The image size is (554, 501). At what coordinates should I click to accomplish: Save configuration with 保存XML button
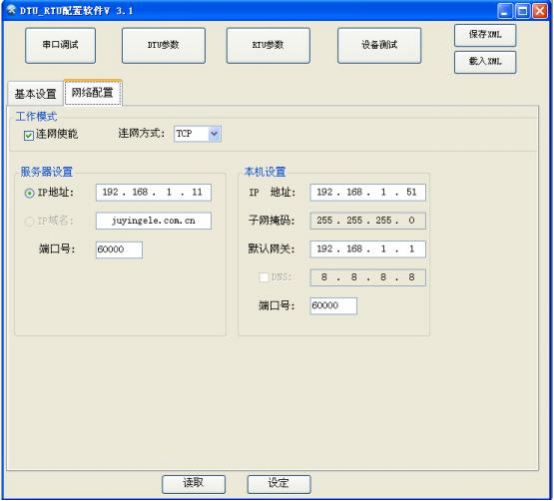click(485, 35)
